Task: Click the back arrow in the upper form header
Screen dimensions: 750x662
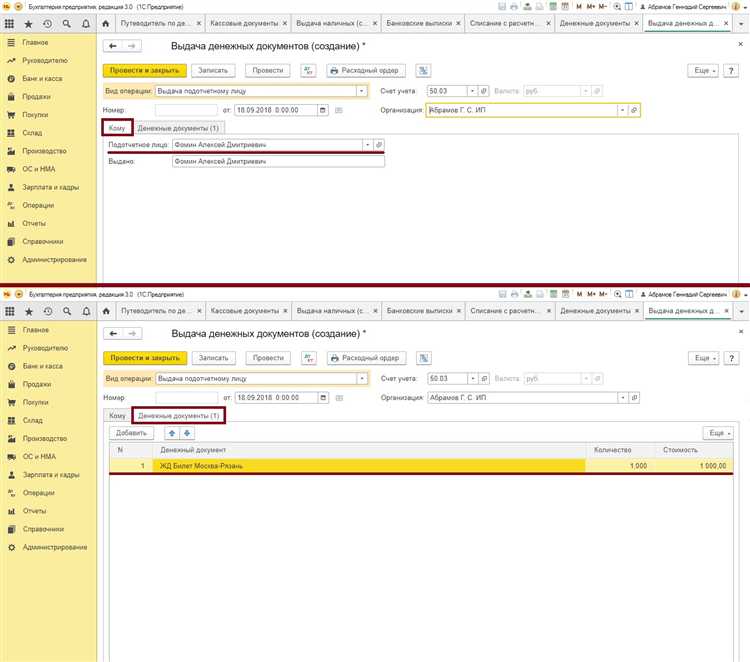Action: pos(113,46)
